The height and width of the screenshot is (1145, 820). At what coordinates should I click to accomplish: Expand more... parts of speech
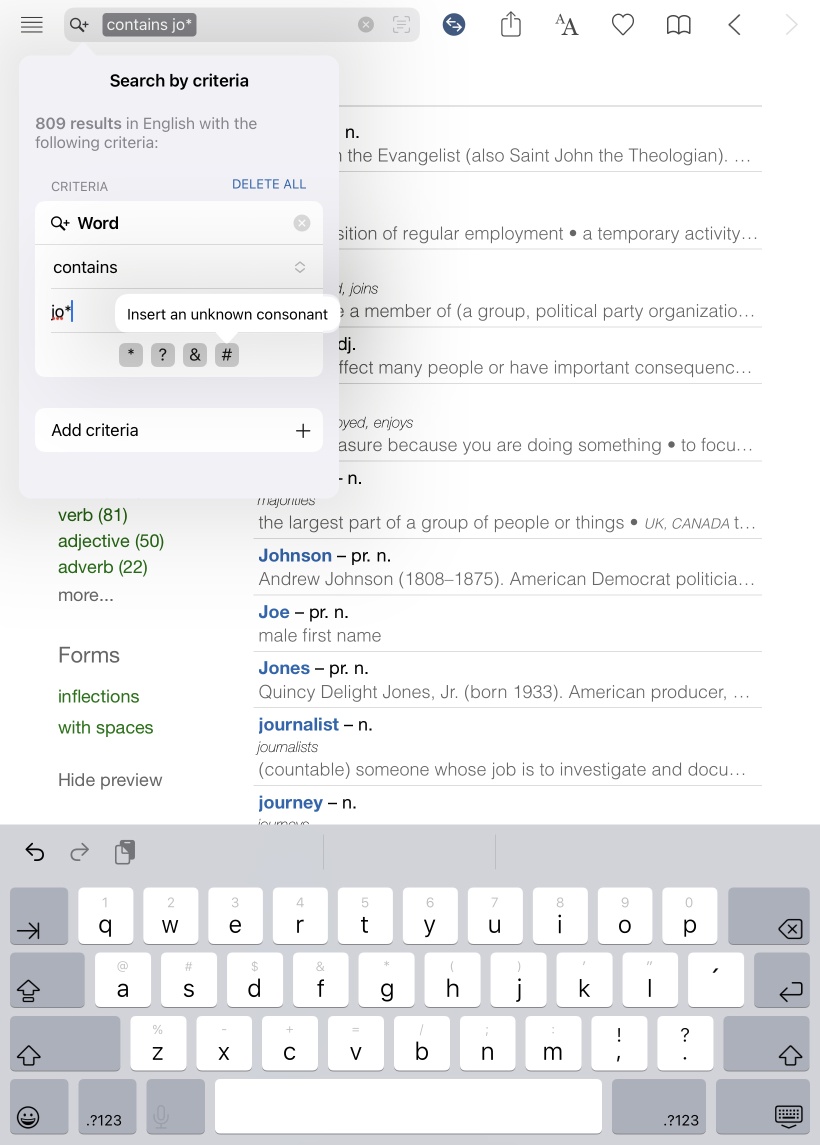coord(86,595)
